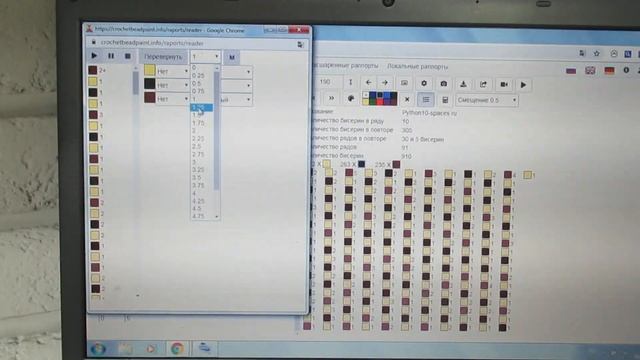The height and width of the screenshot is (360, 640).
Task: Select 3.25 from the speed list
Action: (198, 170)
